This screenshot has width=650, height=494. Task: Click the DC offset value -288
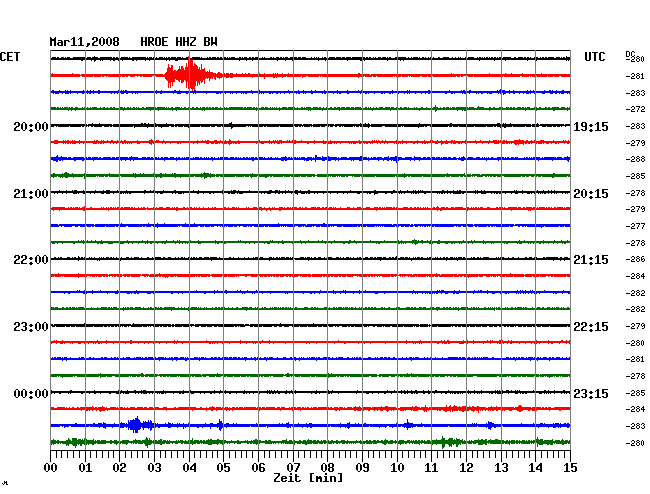click(x=635, y=159)
